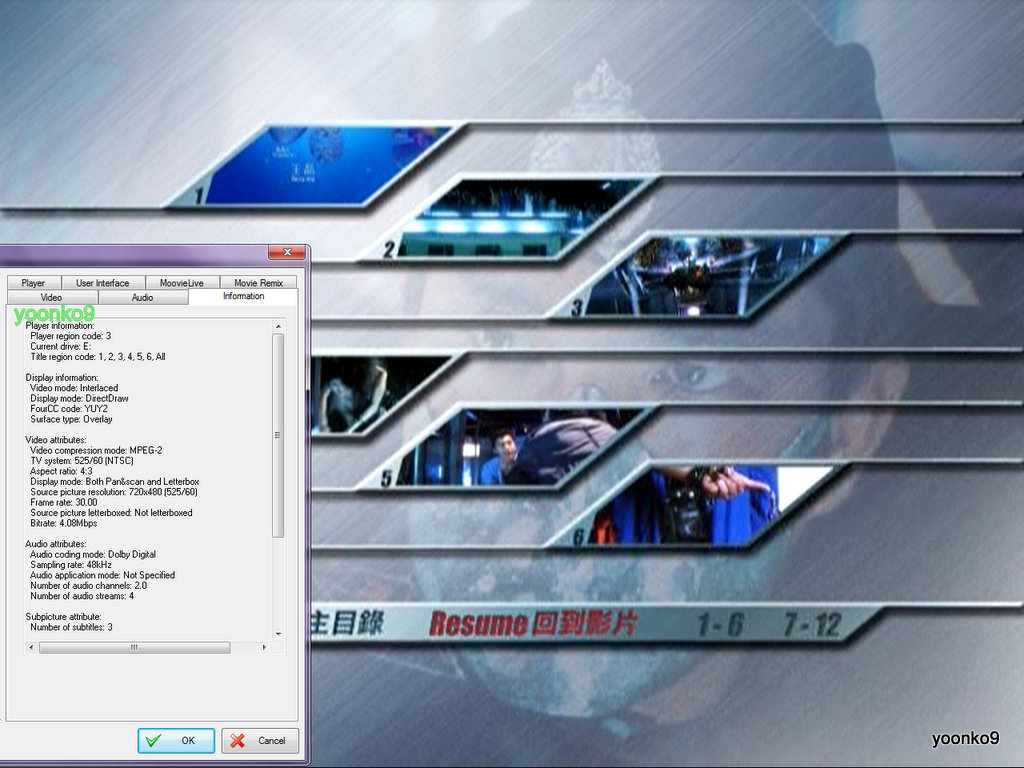Click the 'Audio attributes:' heading
This screenshot has height=768, width=1024.
coord(56,544)
